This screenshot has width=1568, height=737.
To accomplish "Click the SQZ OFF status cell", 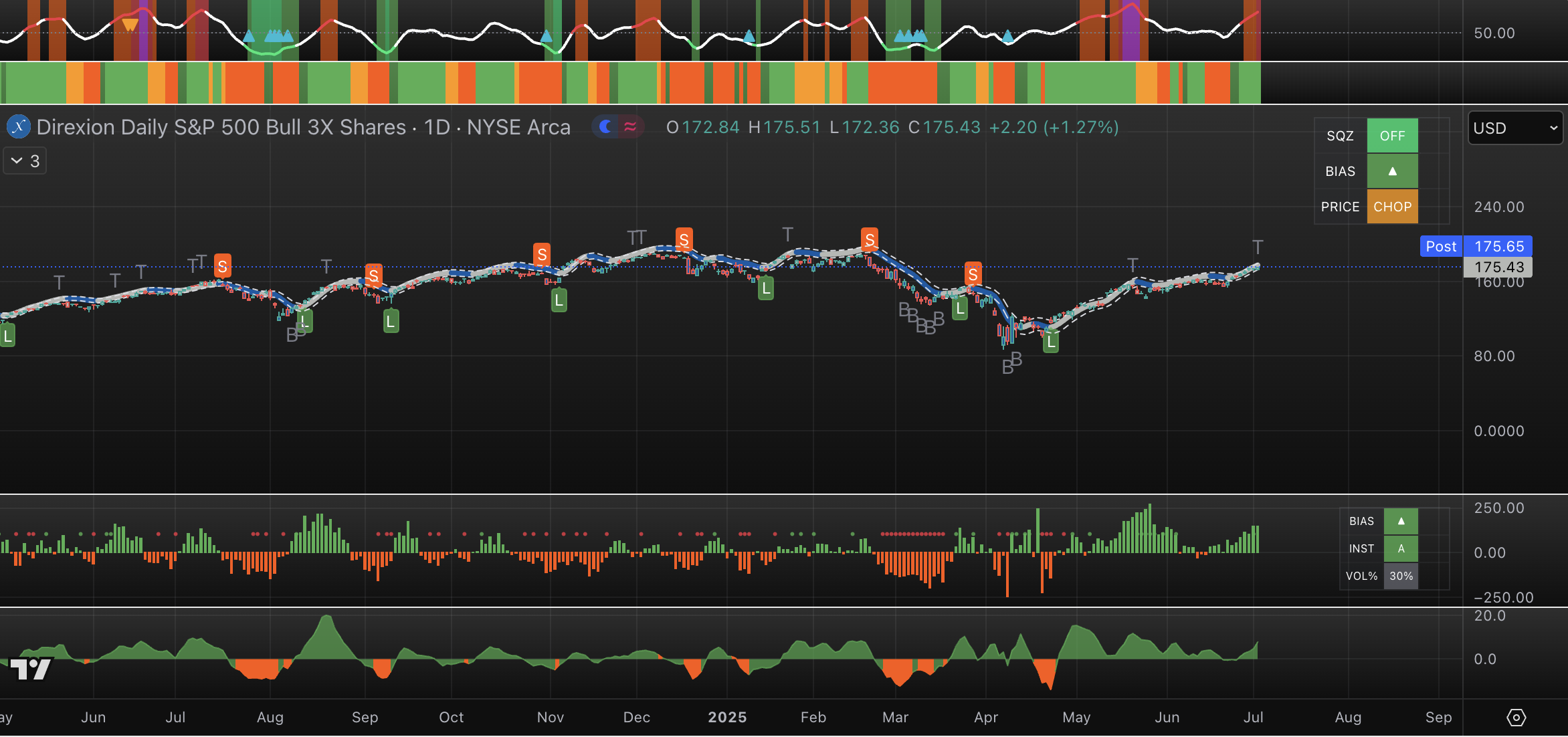I will pos(1392,136).
